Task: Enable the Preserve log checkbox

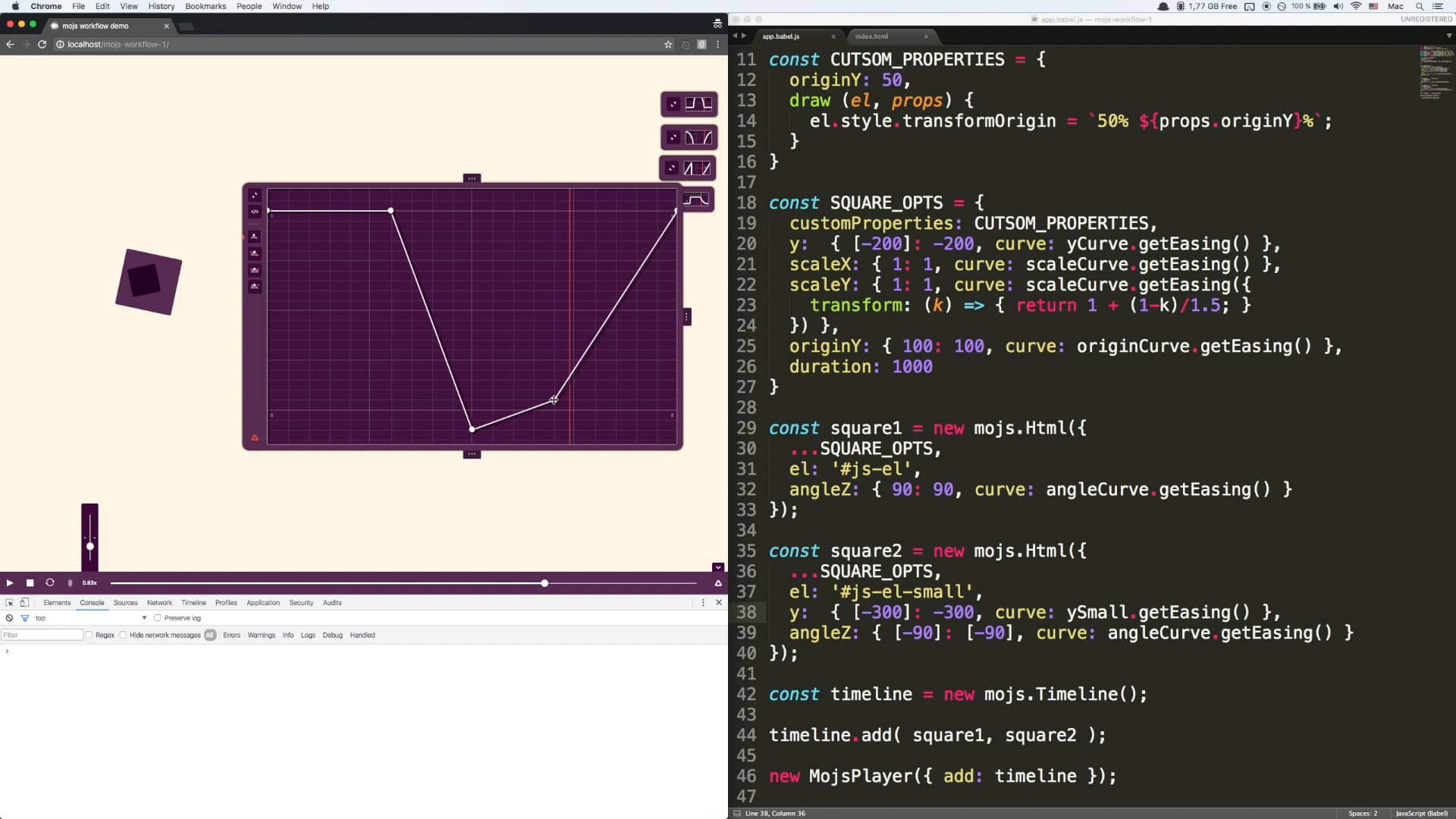Action: pyautogui.click(x=158, y=618)
